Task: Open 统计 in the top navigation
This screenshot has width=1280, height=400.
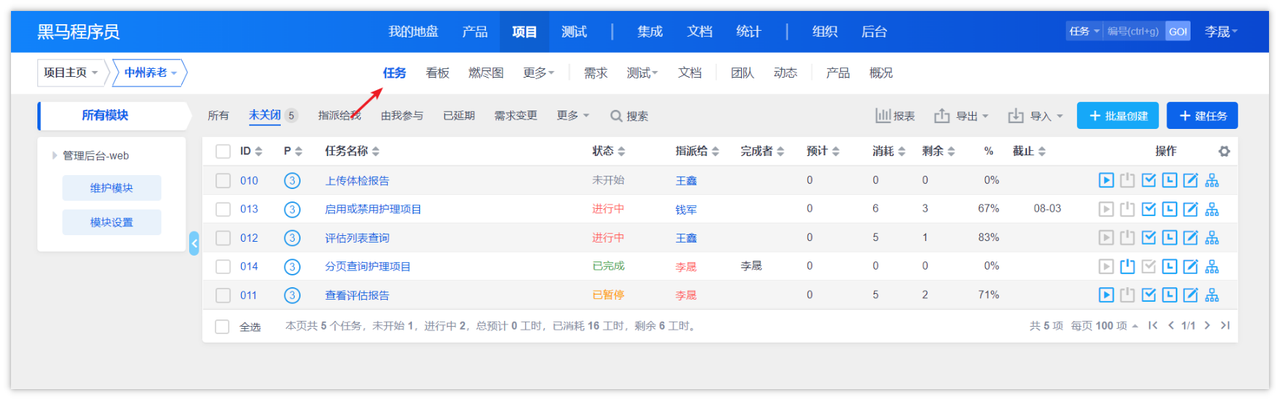Action: click(749, 31)
